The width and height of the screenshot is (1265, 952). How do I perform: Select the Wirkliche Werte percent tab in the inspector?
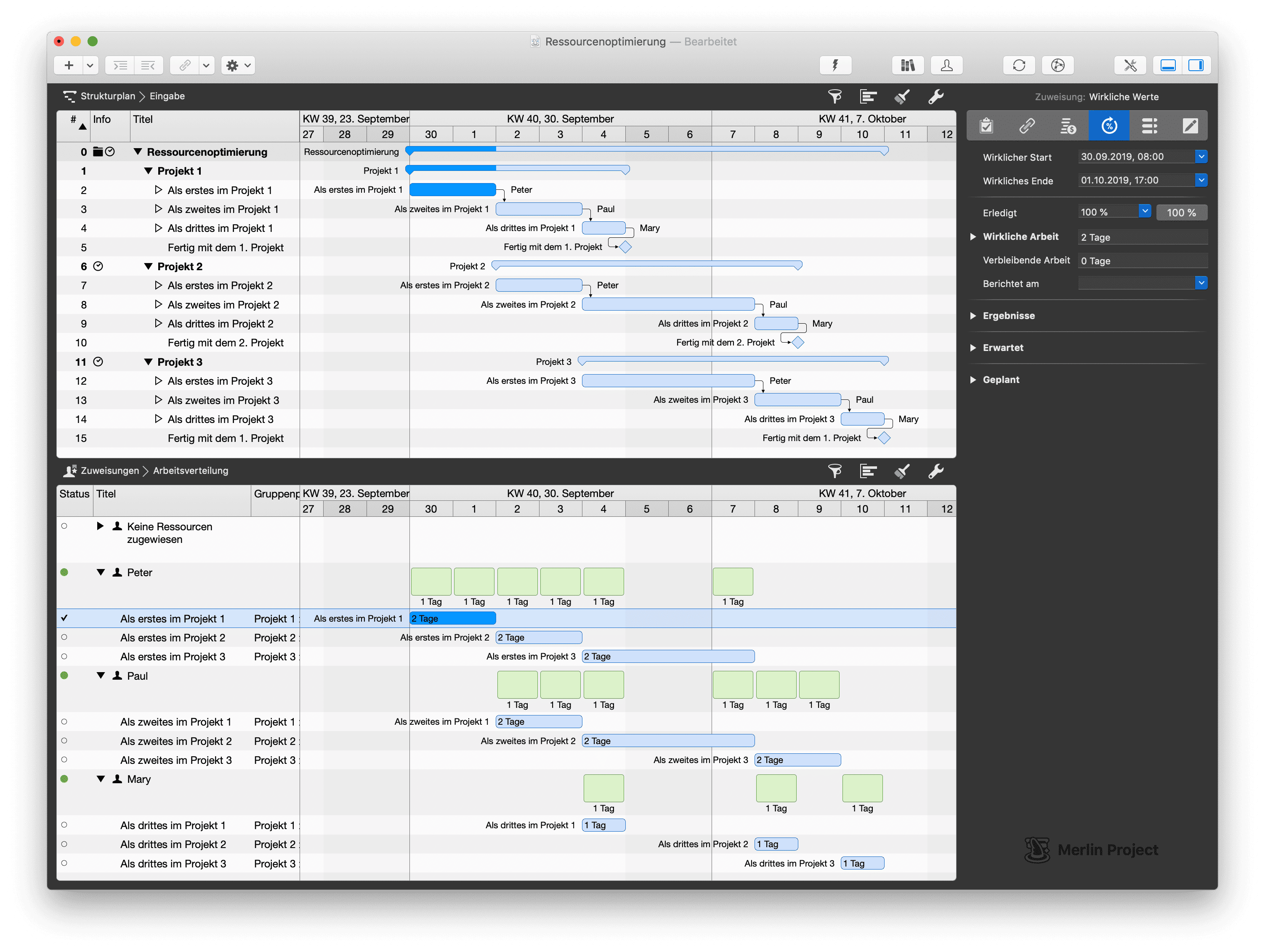coord(1108,125)
